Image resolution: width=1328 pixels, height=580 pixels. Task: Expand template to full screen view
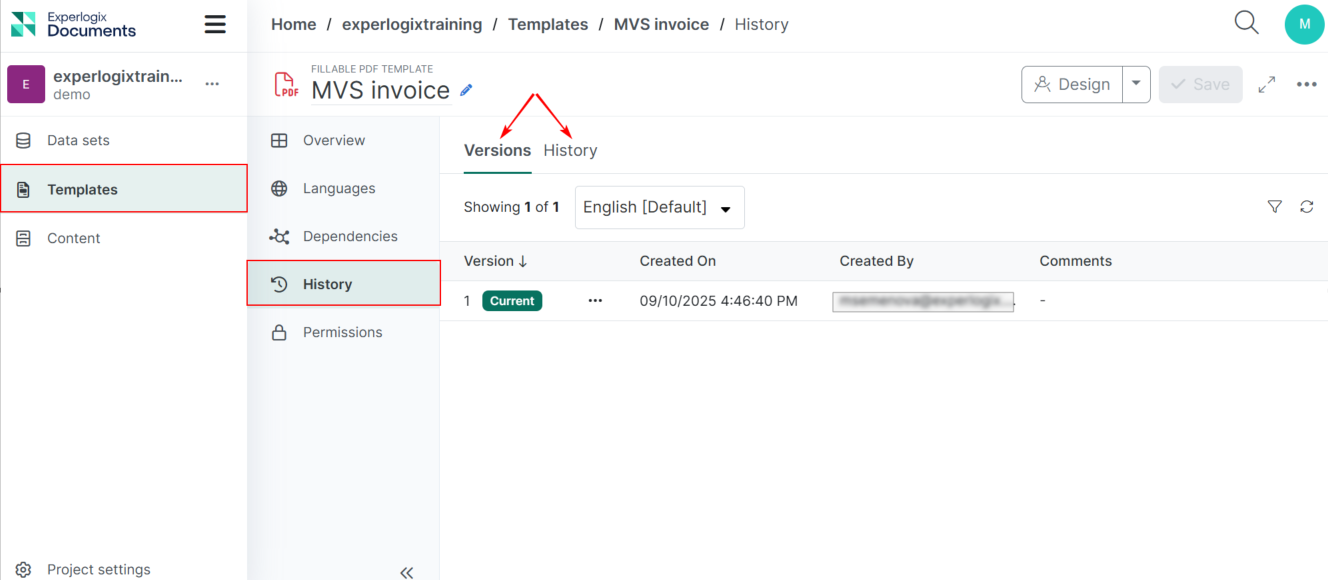point(1267,85)
